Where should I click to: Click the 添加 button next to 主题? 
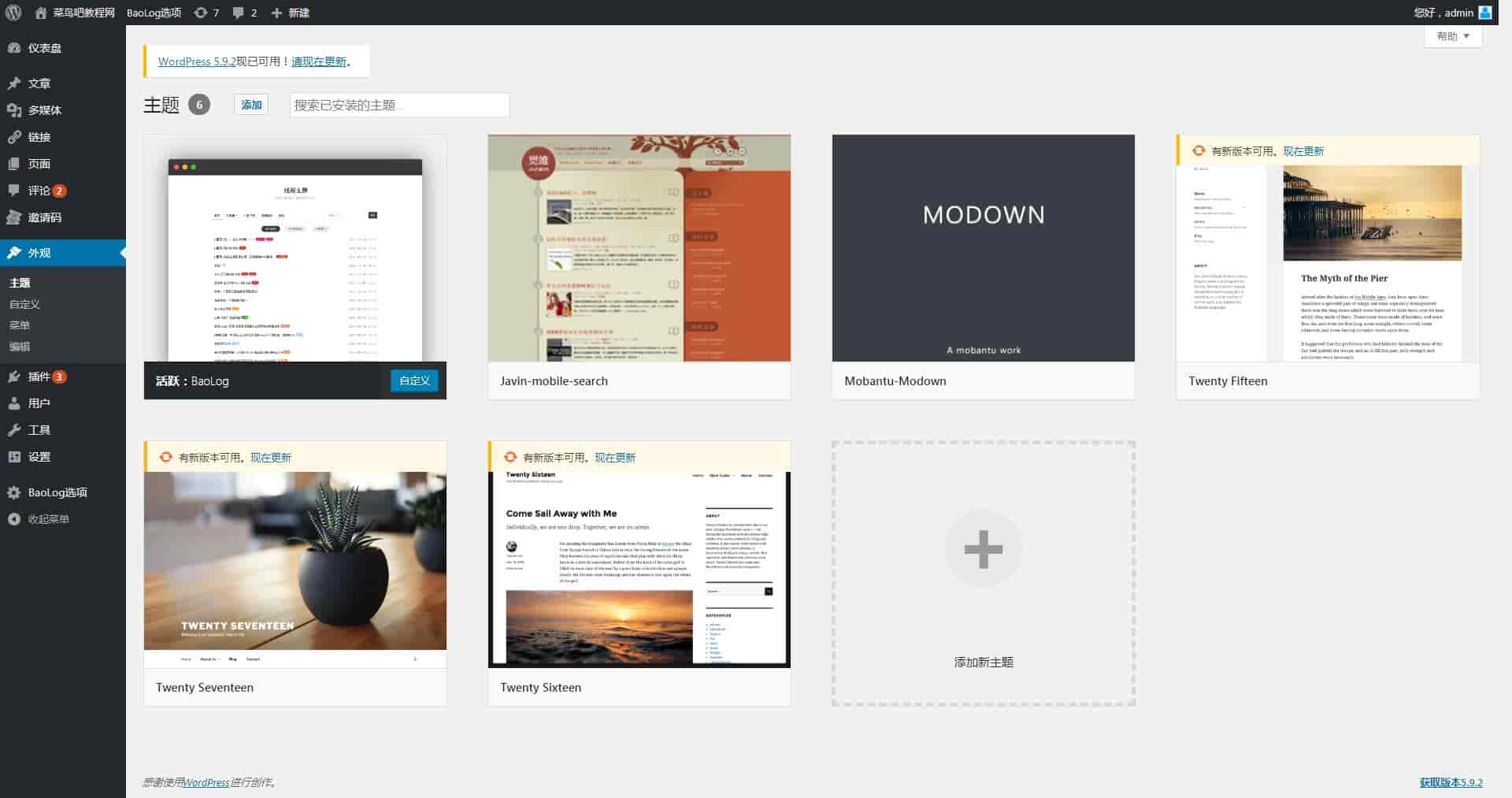[x=251, y=105]
